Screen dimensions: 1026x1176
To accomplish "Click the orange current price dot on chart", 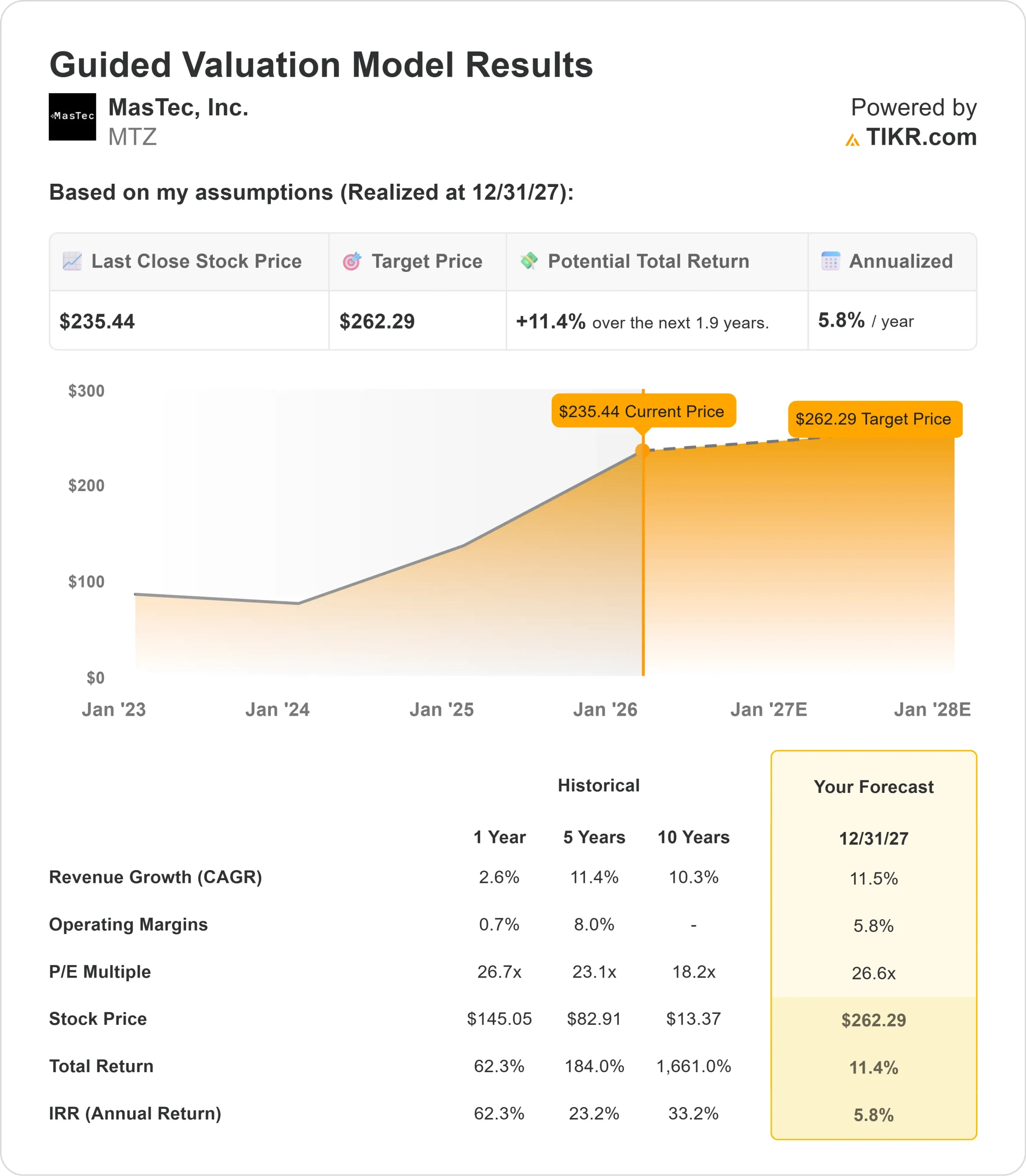I will pos(642,451).
